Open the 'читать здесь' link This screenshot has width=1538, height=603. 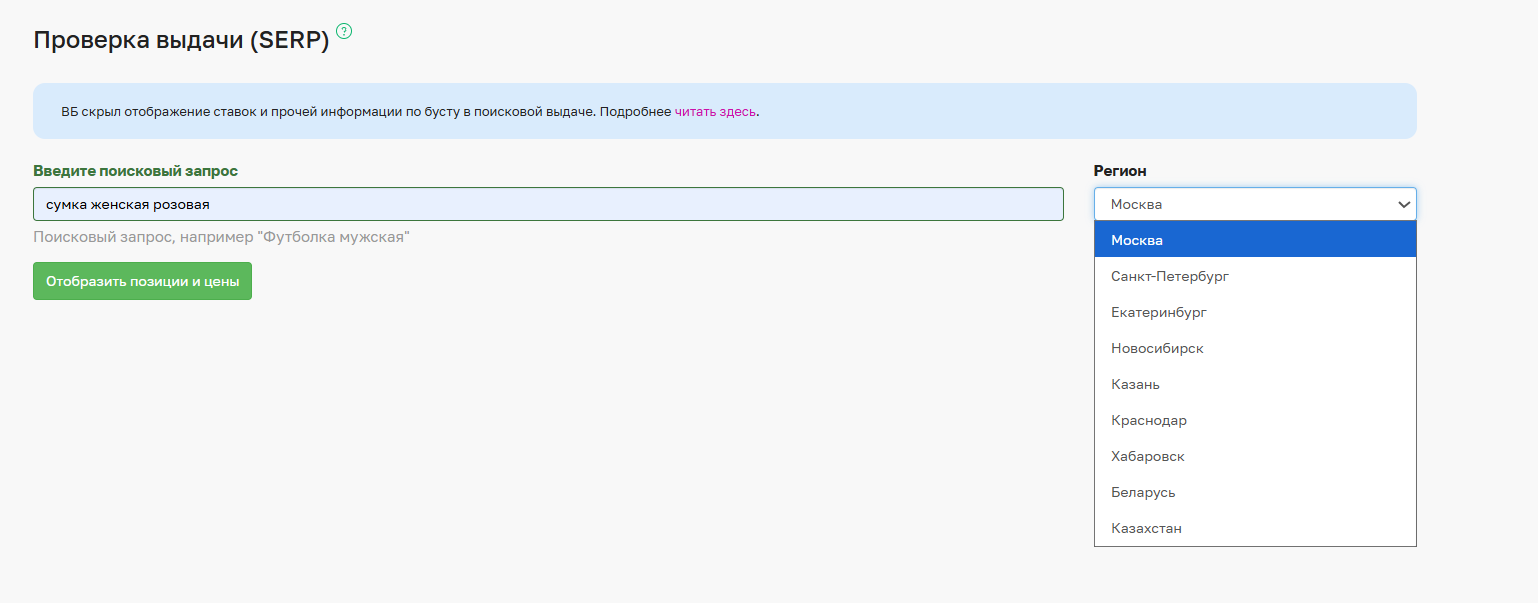(x=715, y=111)
